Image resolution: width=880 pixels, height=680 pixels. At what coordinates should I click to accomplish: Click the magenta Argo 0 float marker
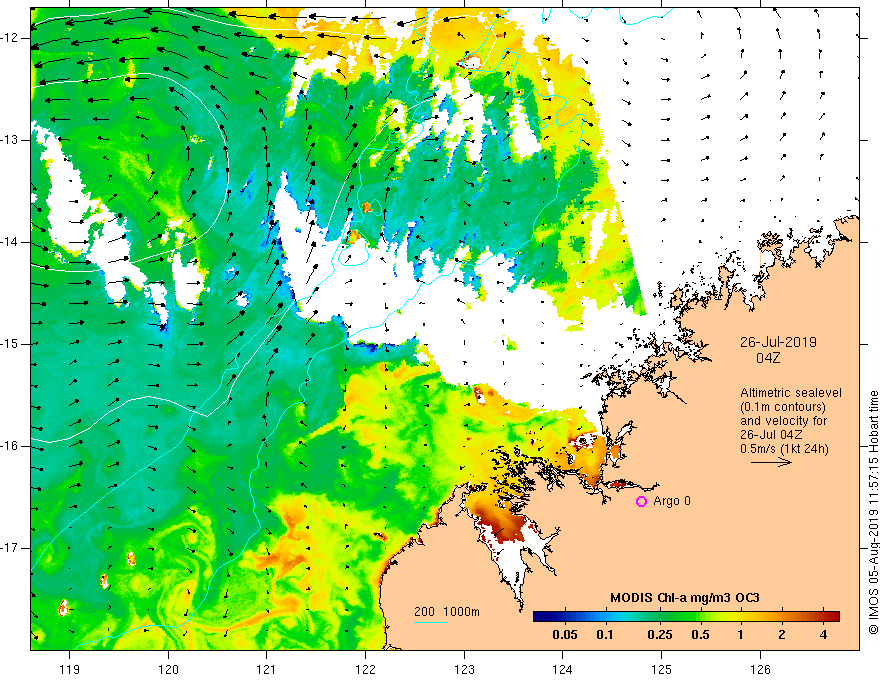(641, 502)
